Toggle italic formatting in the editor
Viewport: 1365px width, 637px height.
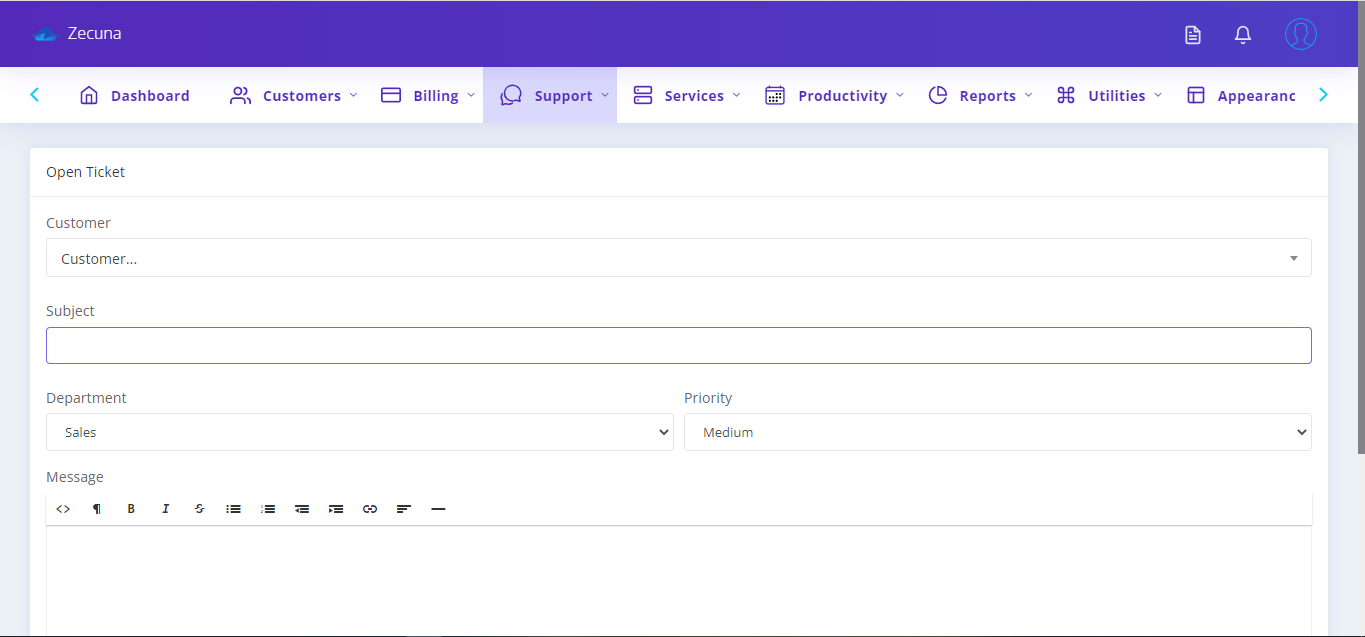point(165,508)
